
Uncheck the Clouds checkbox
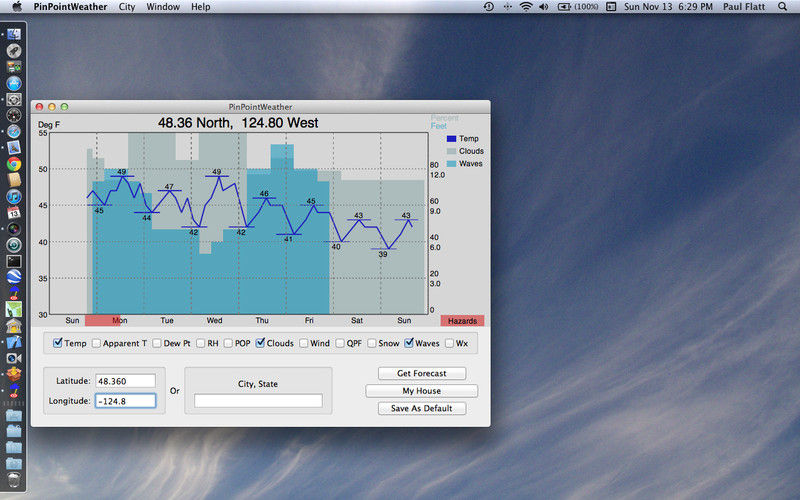point(260,343)
